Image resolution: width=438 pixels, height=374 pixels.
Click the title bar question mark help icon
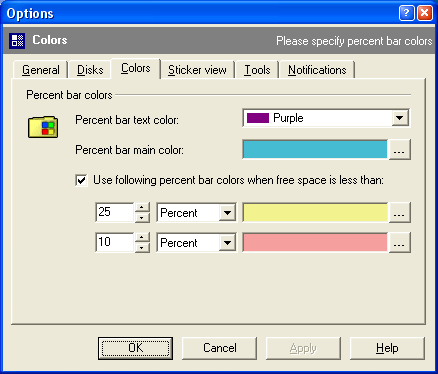tap(406, 13)
